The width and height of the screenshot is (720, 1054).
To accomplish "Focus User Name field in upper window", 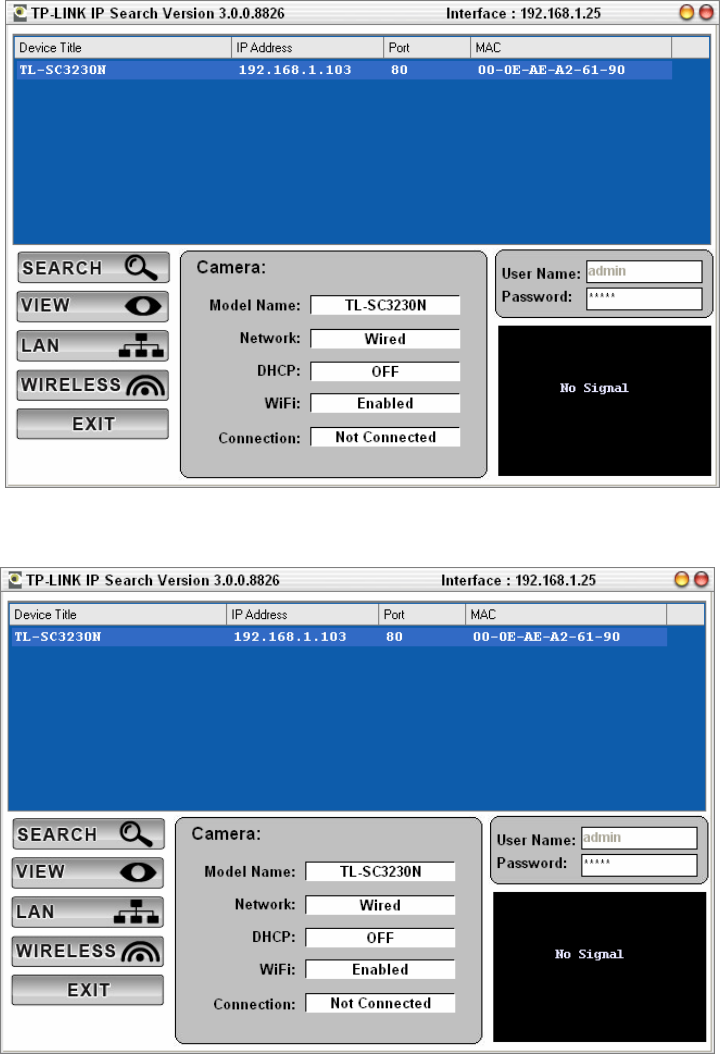I will [x=644, y=272].
